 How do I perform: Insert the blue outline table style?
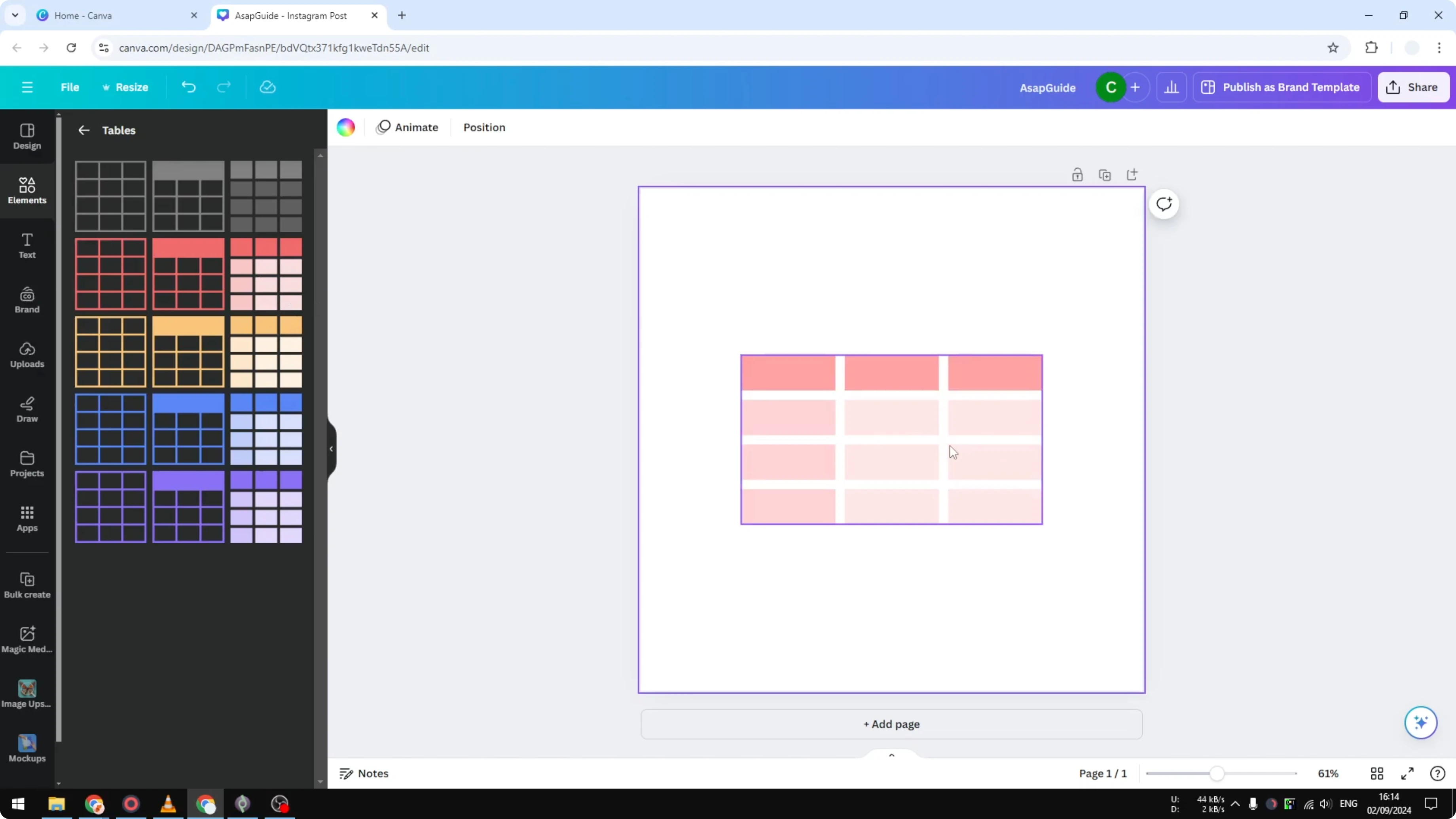click(111, 429)
